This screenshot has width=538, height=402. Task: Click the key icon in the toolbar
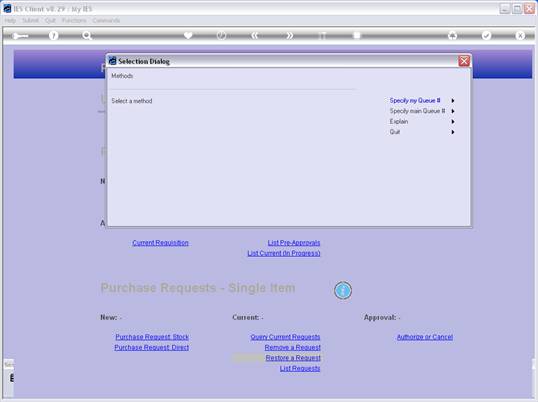coord(20,36)
